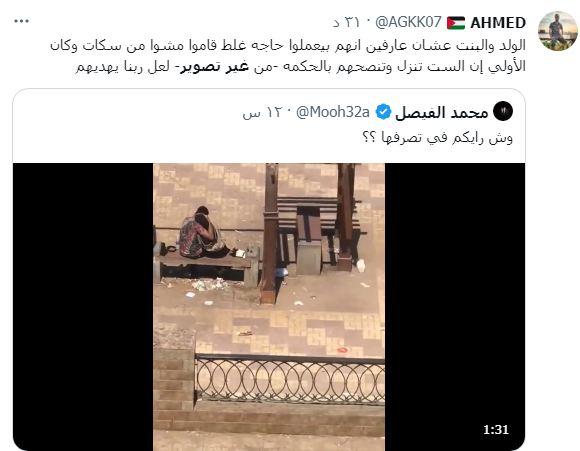The width and height of the screenshot is (580, 451).
Task: Click the main tweet text body
Action: (288, 56)
